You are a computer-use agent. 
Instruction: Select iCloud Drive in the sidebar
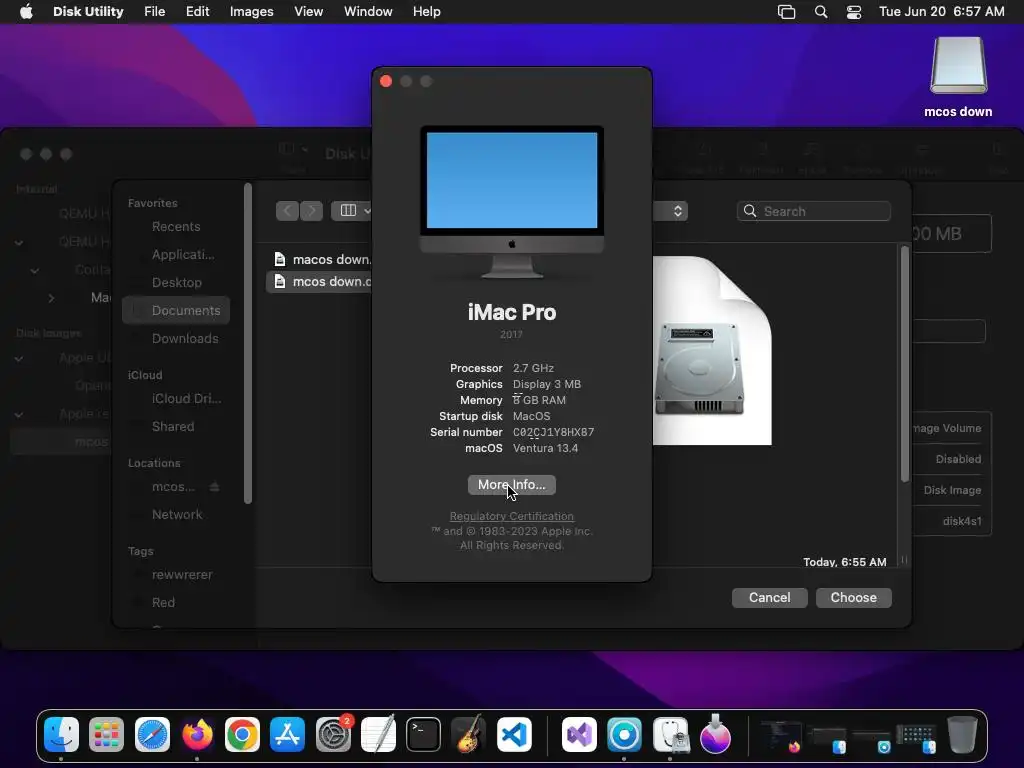(176, 398)
